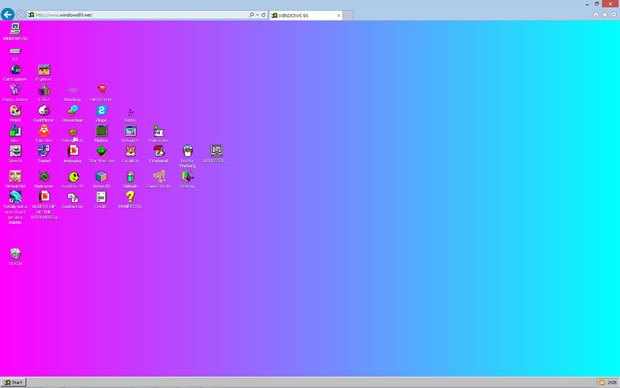Close the WINDOWS 93 tab

point(338,15)
